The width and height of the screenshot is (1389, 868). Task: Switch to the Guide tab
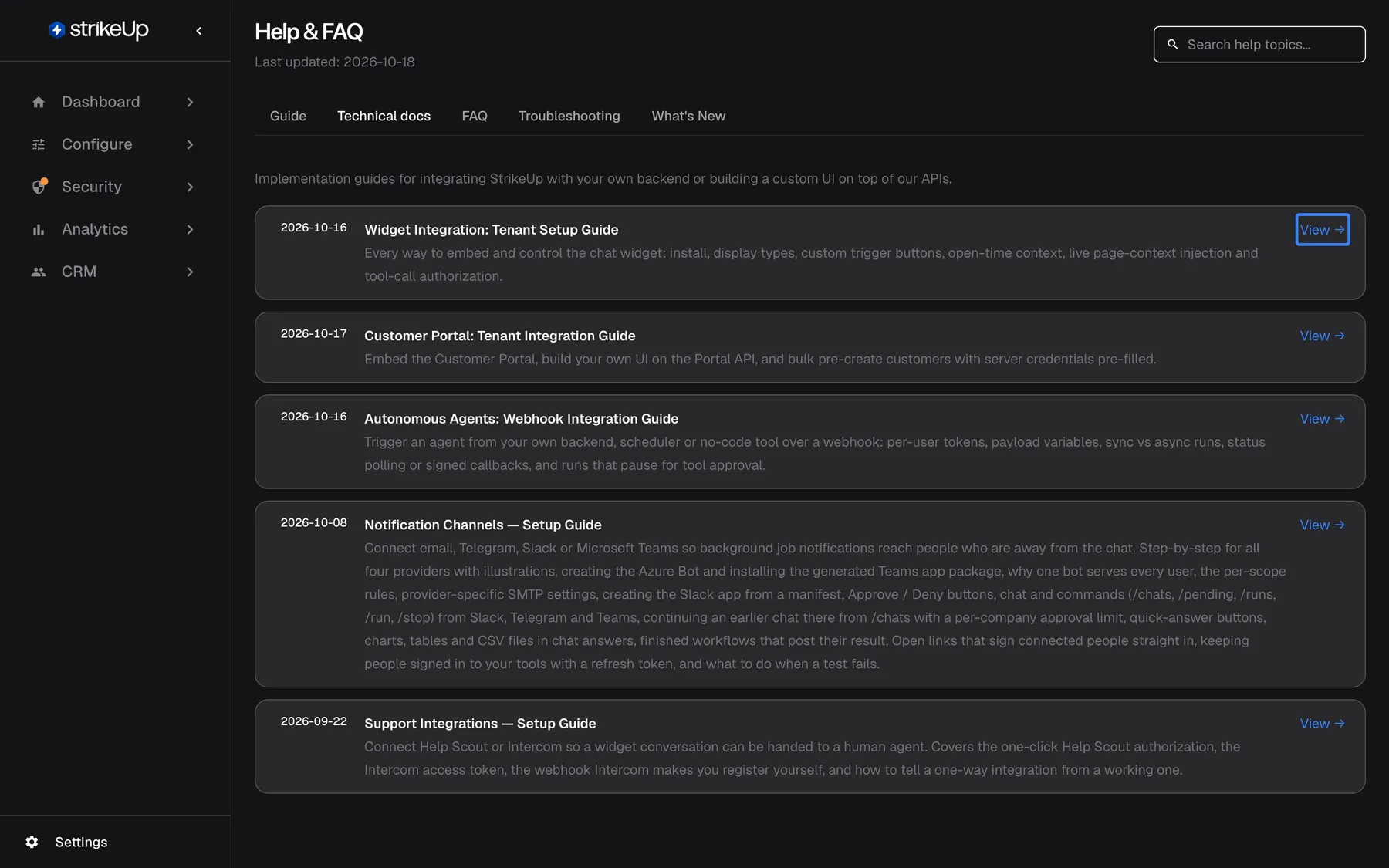coord(288,116)
